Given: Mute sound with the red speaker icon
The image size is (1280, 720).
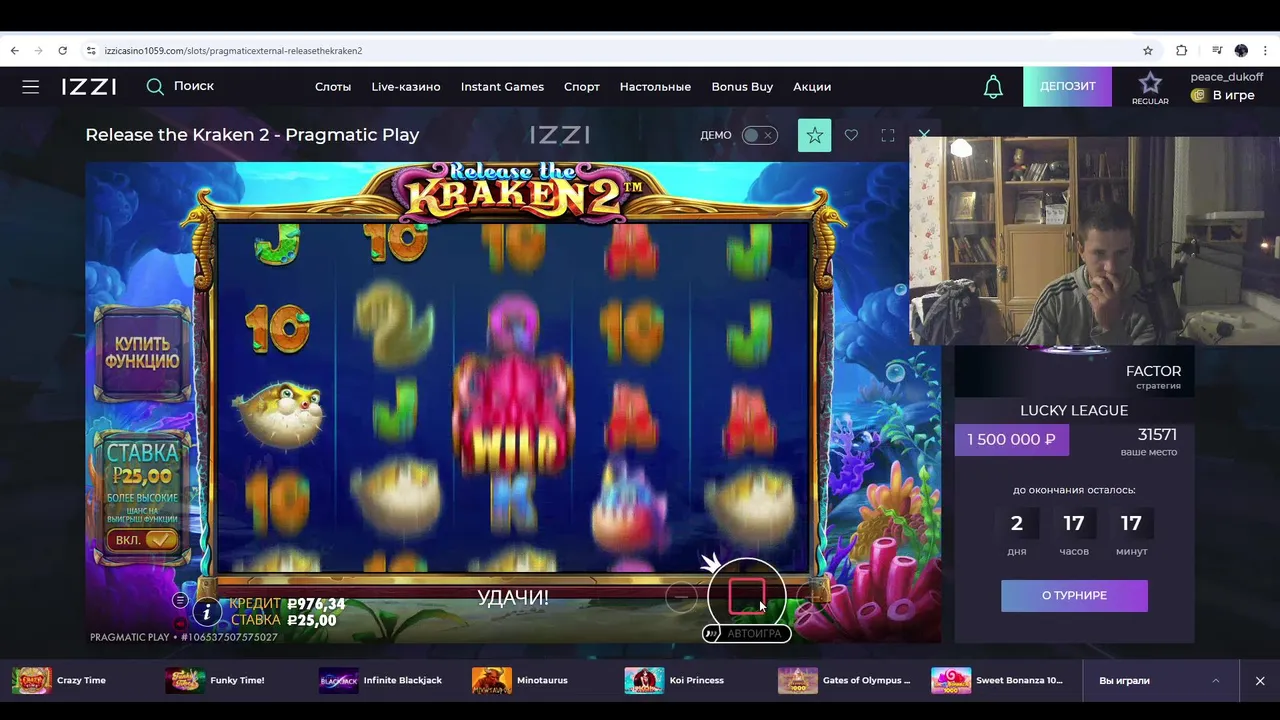Looking at the screenshot, I should click(180, 623).
